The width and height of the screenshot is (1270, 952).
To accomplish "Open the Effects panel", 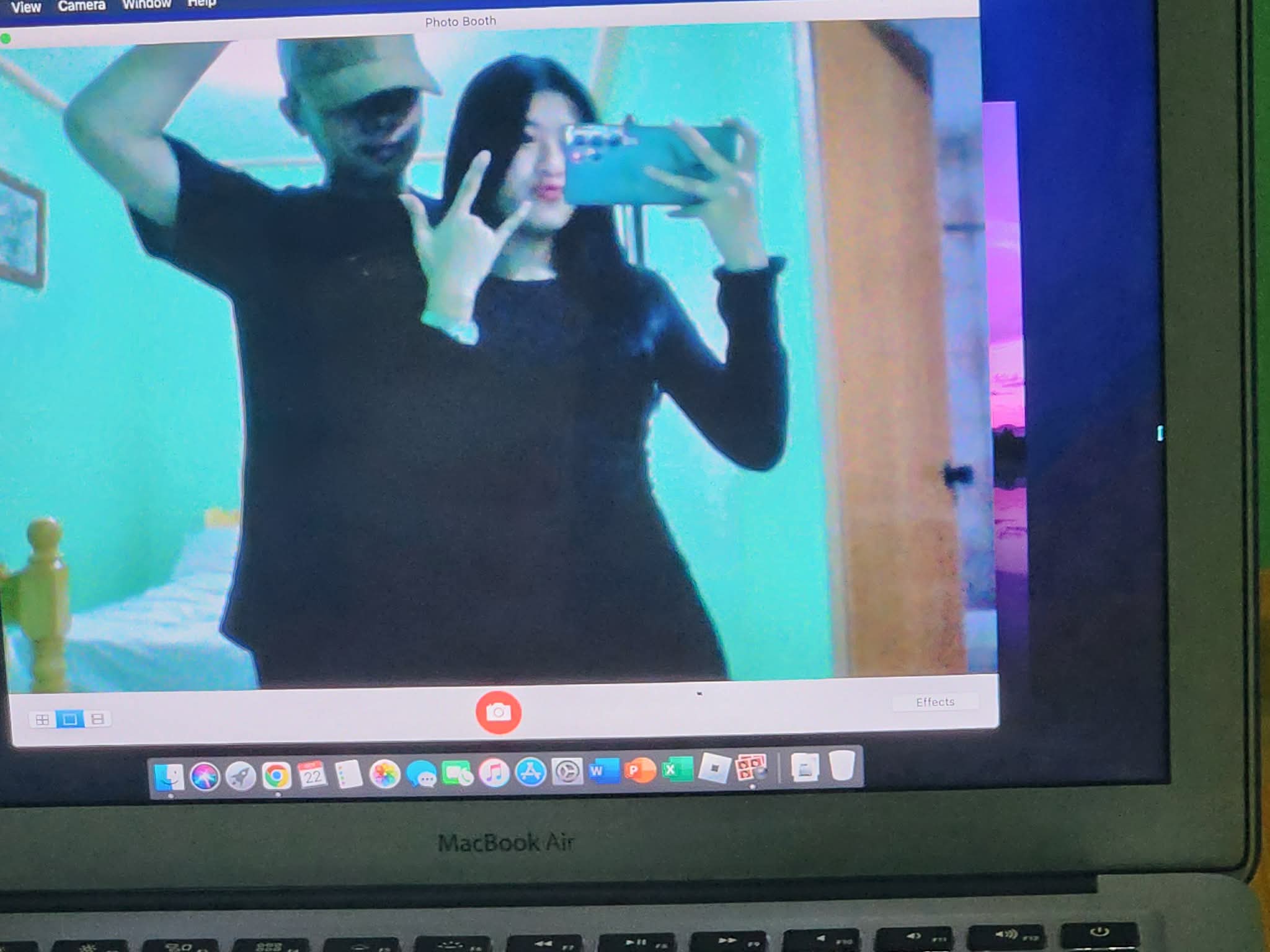I will click(x=935, y=702).
